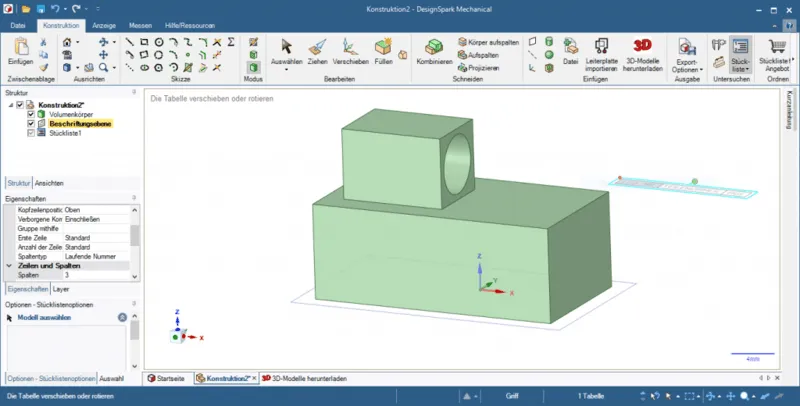Screen dimensions: 800x406
Task: Select the Rectangle sketch tool
Action: pos(144,42)
